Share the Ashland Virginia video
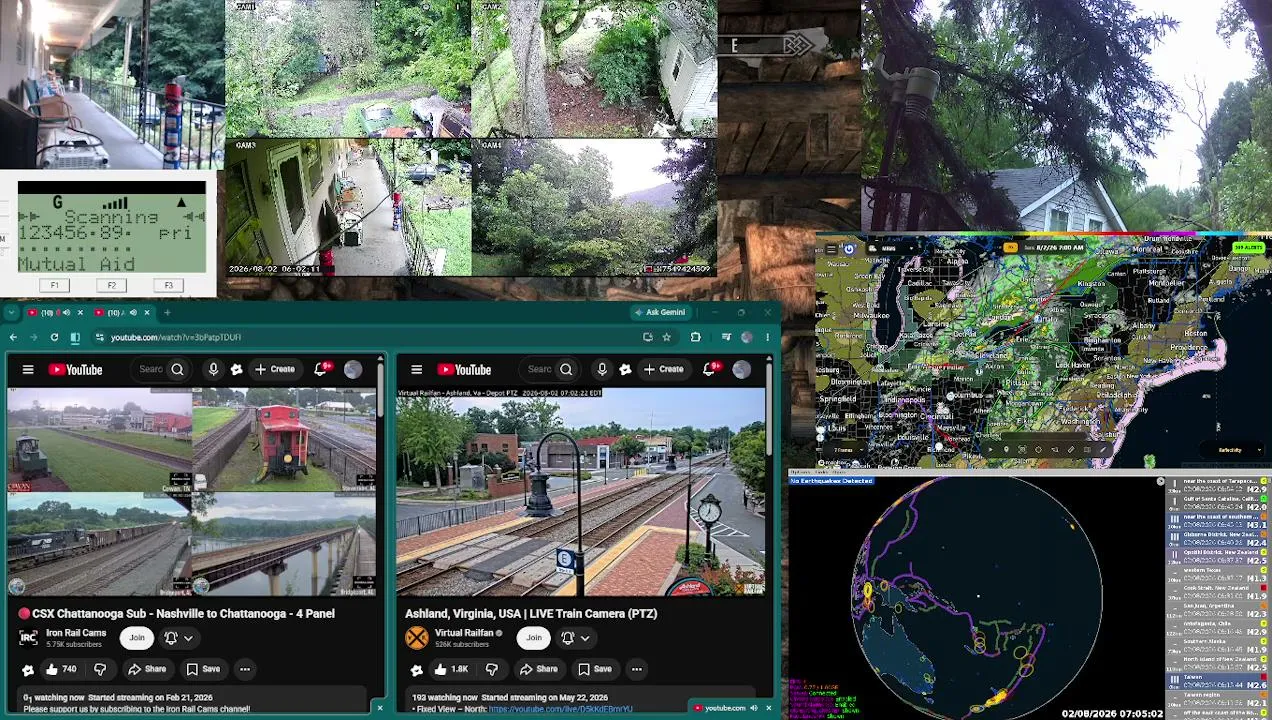1272x720 pixels. [x=538, y=669]
